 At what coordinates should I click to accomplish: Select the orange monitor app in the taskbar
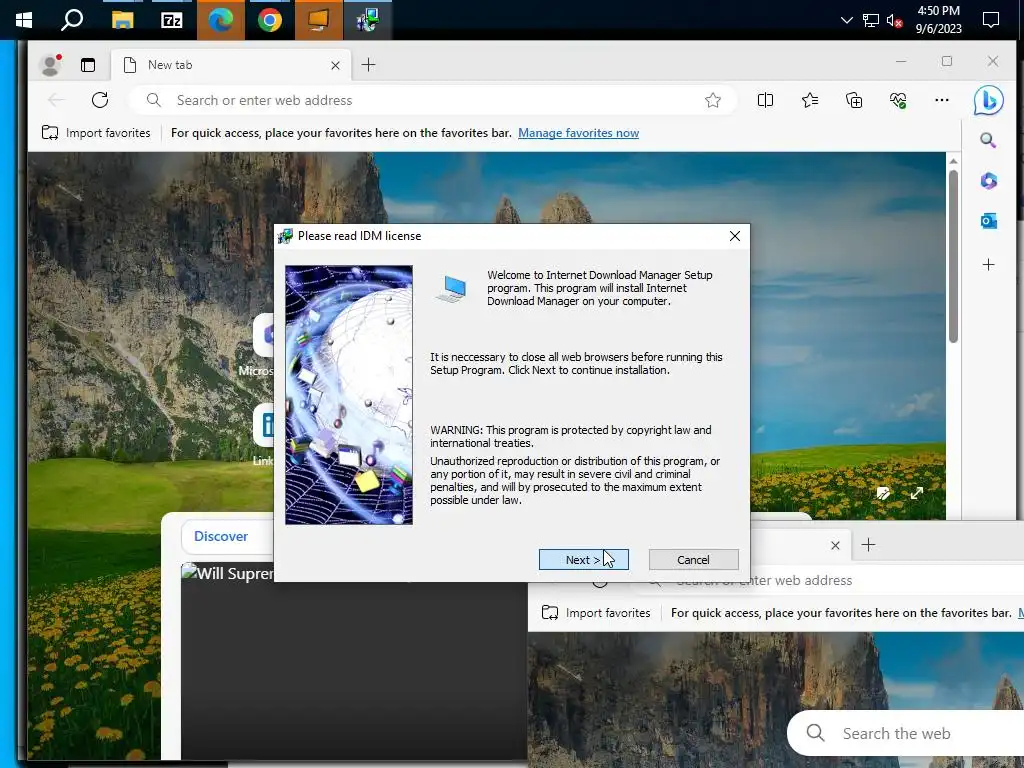319,20
